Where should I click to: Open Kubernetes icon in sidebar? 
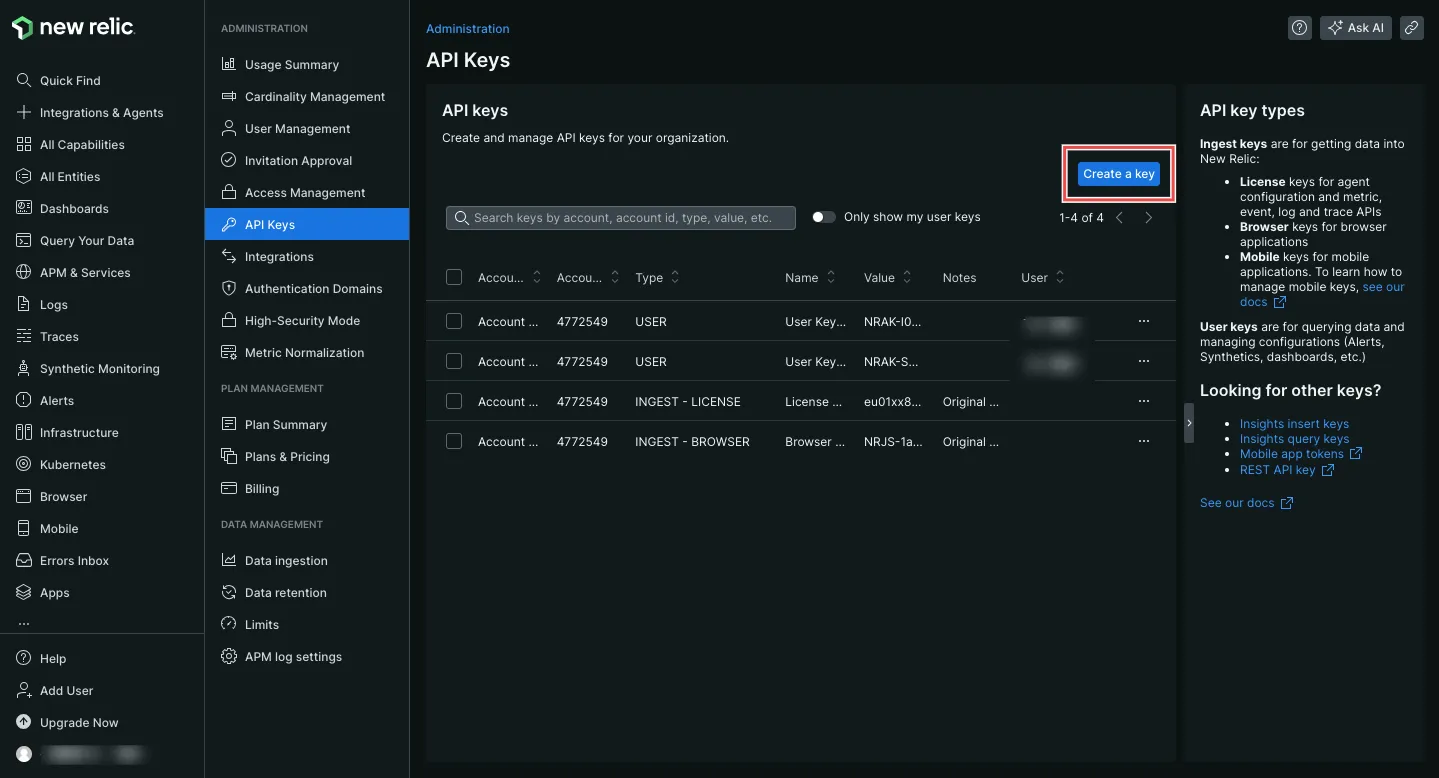(24, 465)
